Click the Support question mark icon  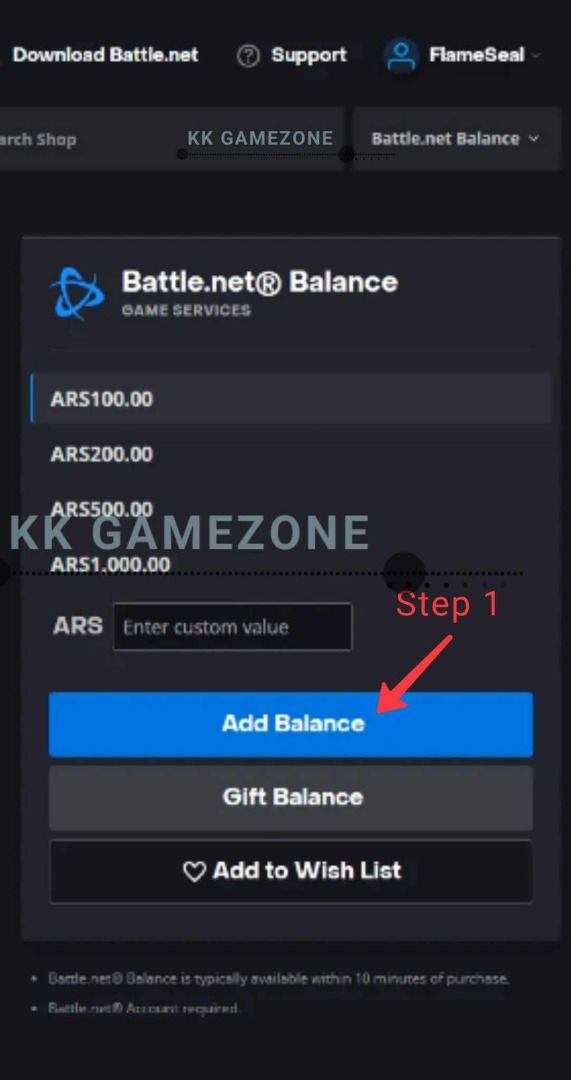248,56
